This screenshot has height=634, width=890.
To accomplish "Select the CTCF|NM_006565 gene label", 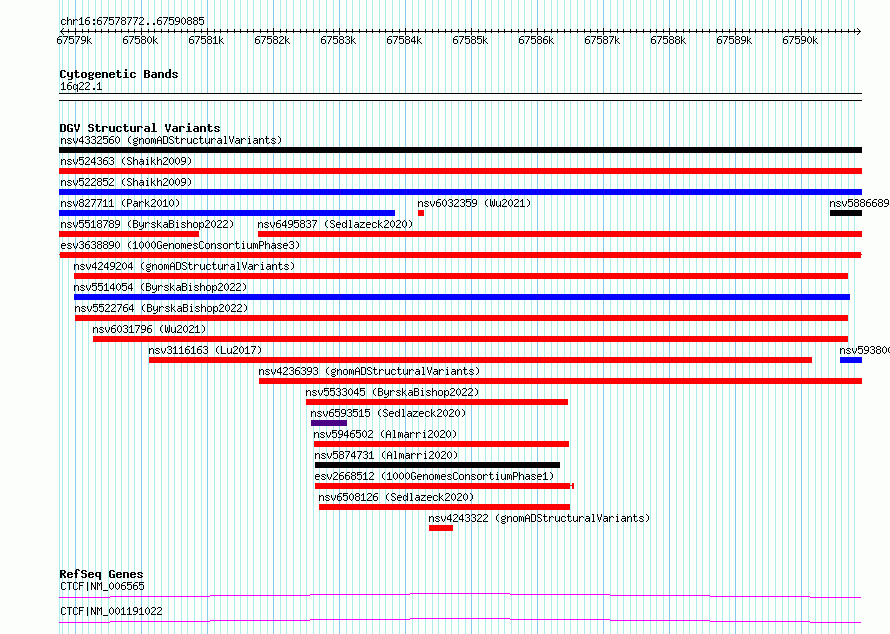I will 102,586.
